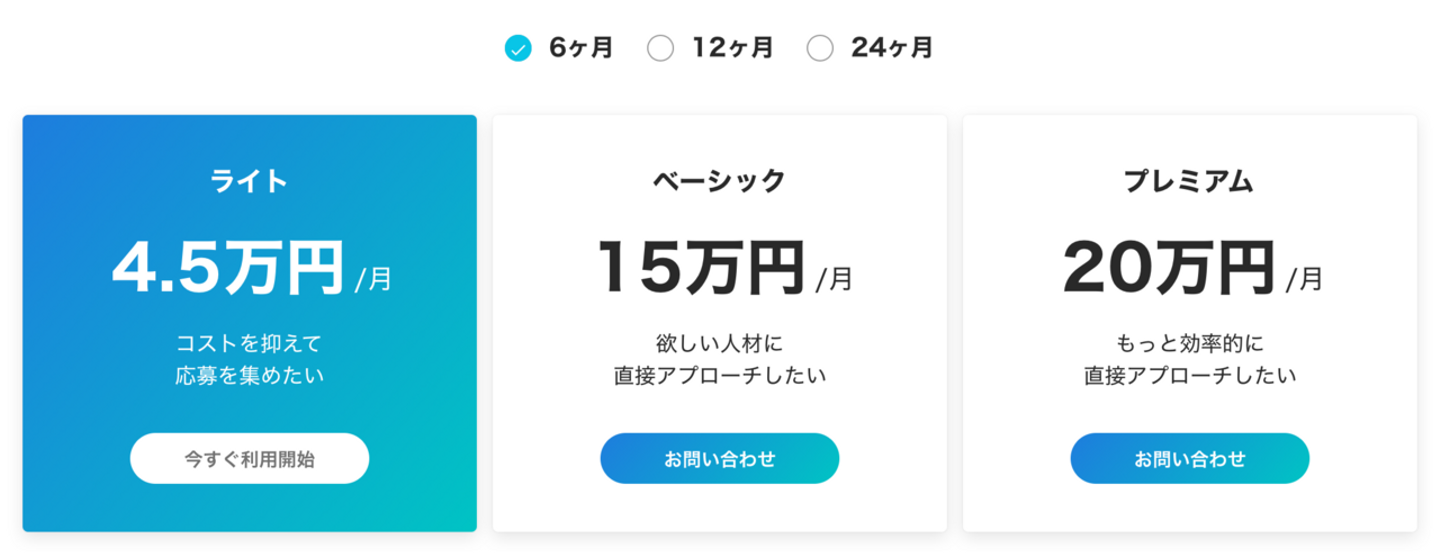This screenshot has height=556, width=1440.
Task: Click お問い合わせ in the ベーシック card
Action: point(719,459)
